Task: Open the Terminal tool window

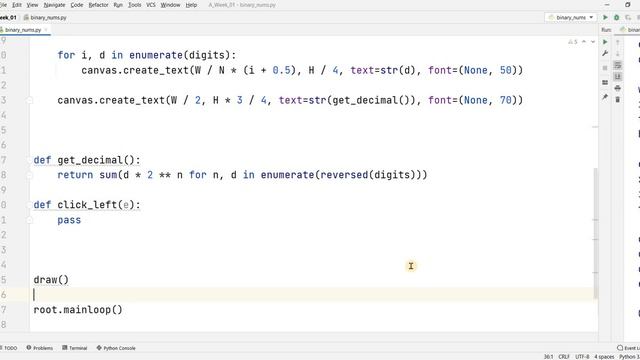Action: click(x=75, y=348)
